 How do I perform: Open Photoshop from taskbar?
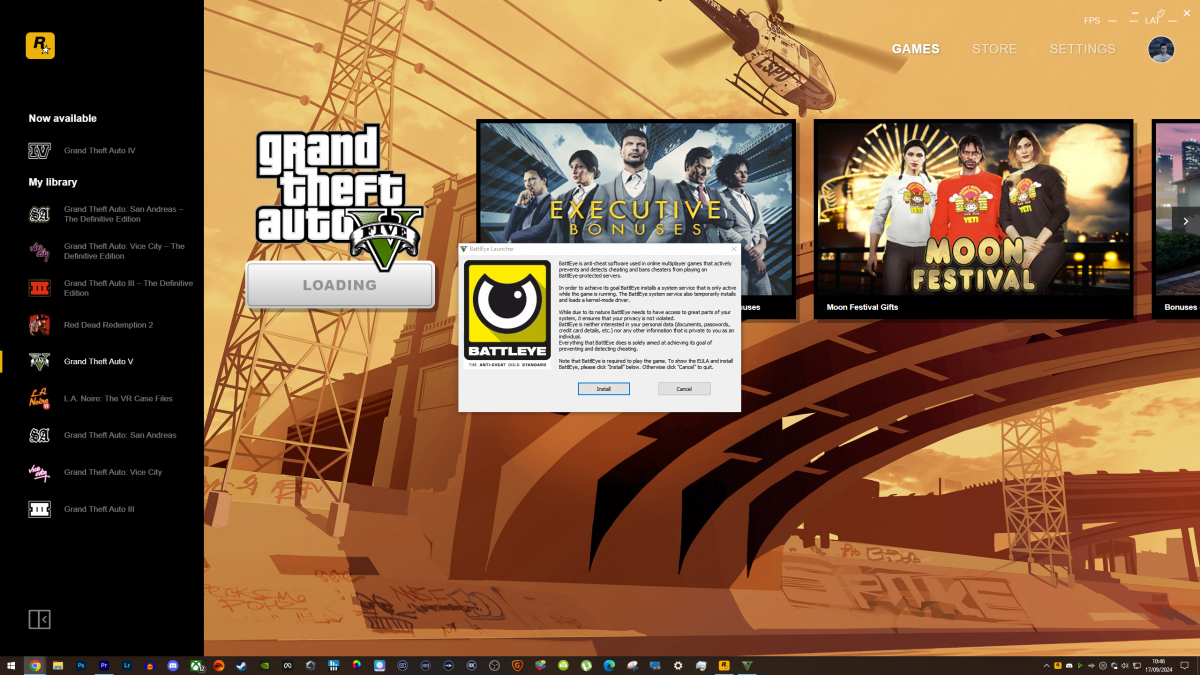click(81, 665)
